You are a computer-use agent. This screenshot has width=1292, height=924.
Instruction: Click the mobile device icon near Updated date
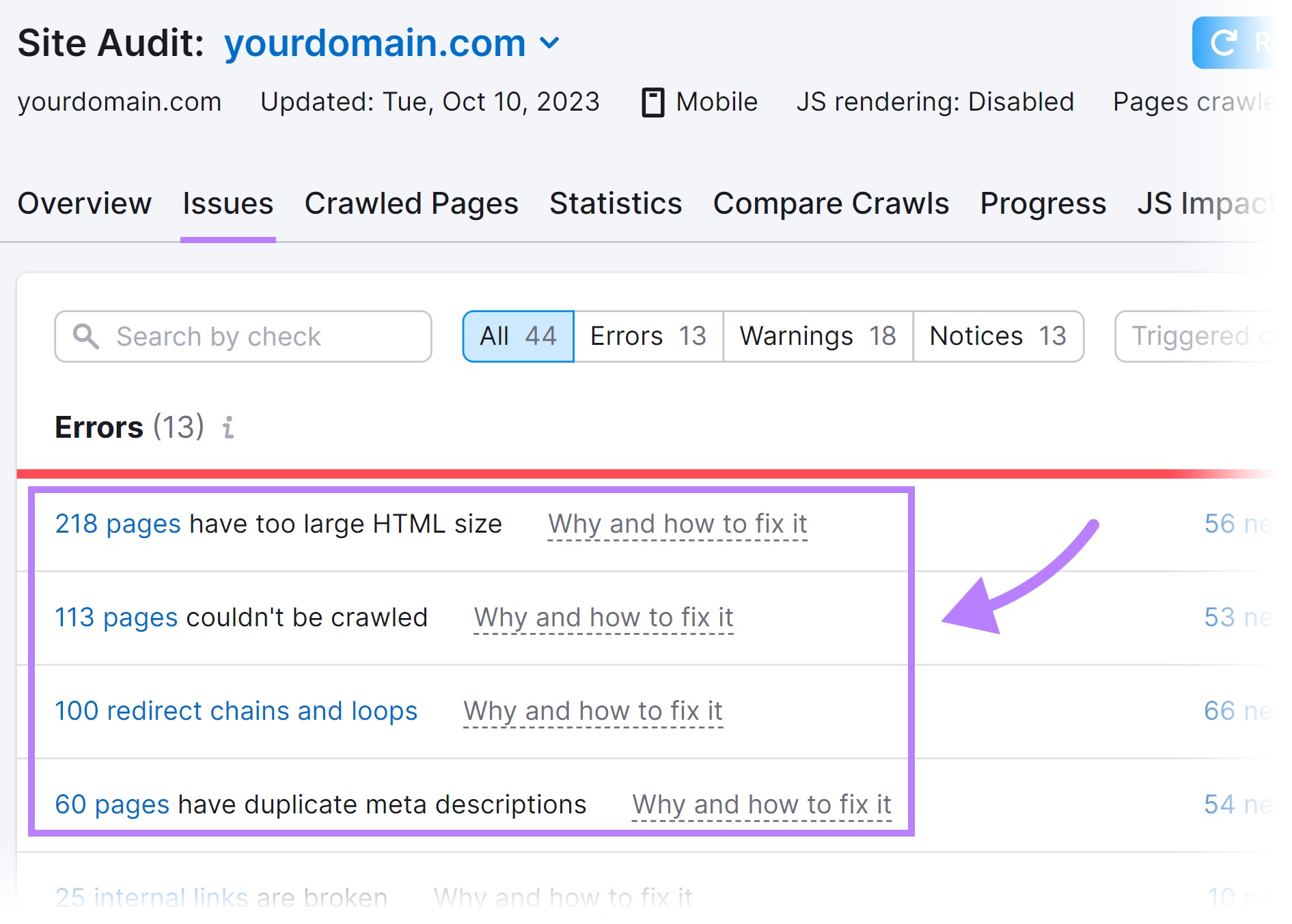tap(654, 101)
